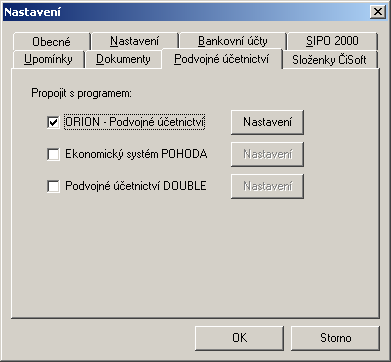This screenshot has width=391, height=362.
Task: Switch to Dokumenty tab
Action: point(123,59)
